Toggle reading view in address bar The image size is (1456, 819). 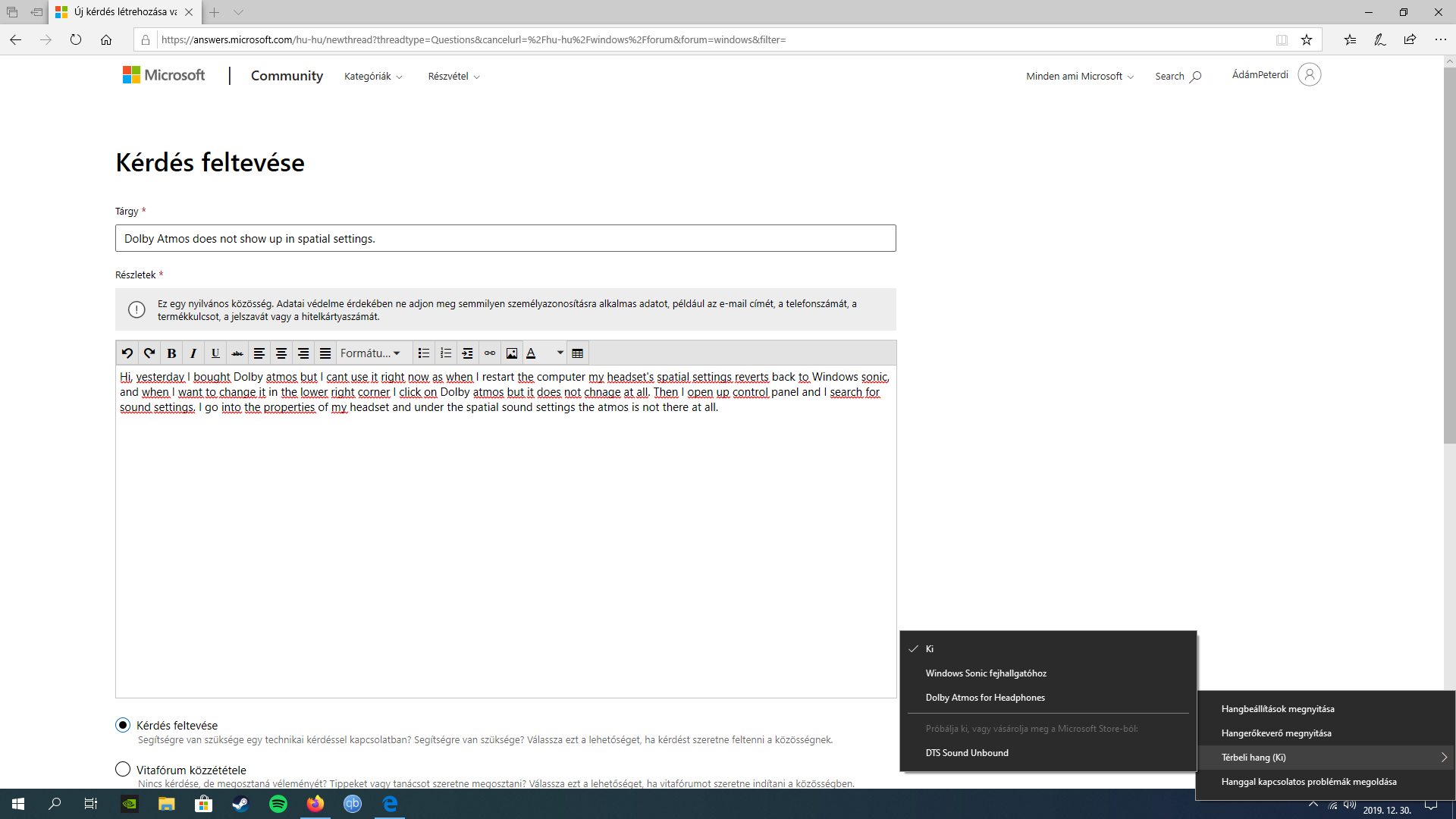(x=1282, y=39)
